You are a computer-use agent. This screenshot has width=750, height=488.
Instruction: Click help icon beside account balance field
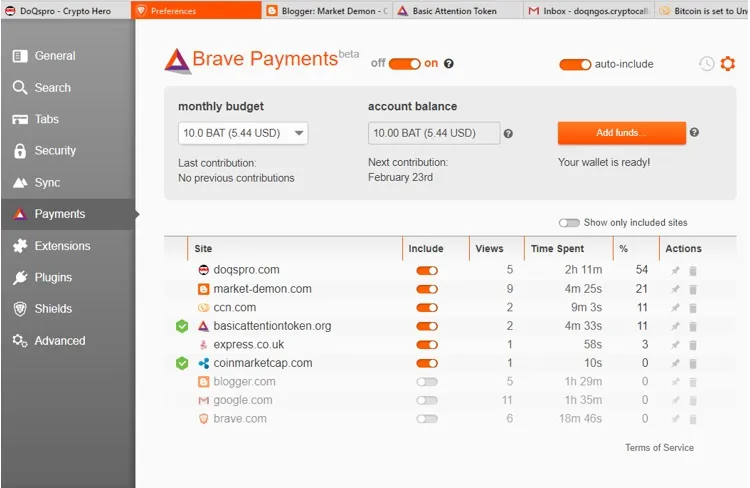click(x=508, y=134)
